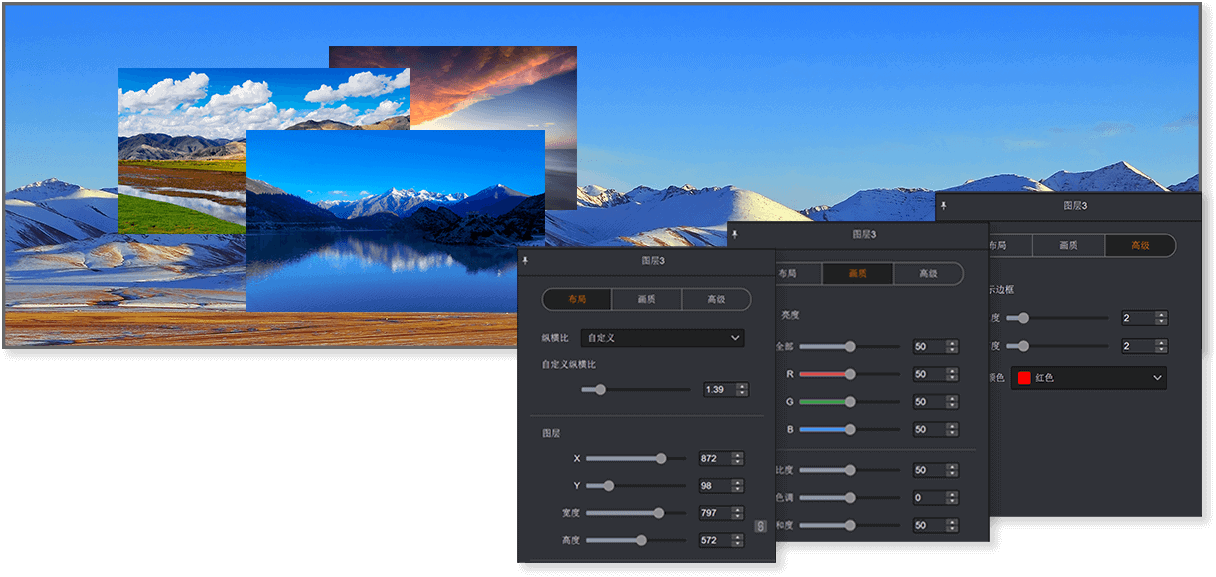Click the 宽度 value field showing 797
1216x577 pixels.
714,513
